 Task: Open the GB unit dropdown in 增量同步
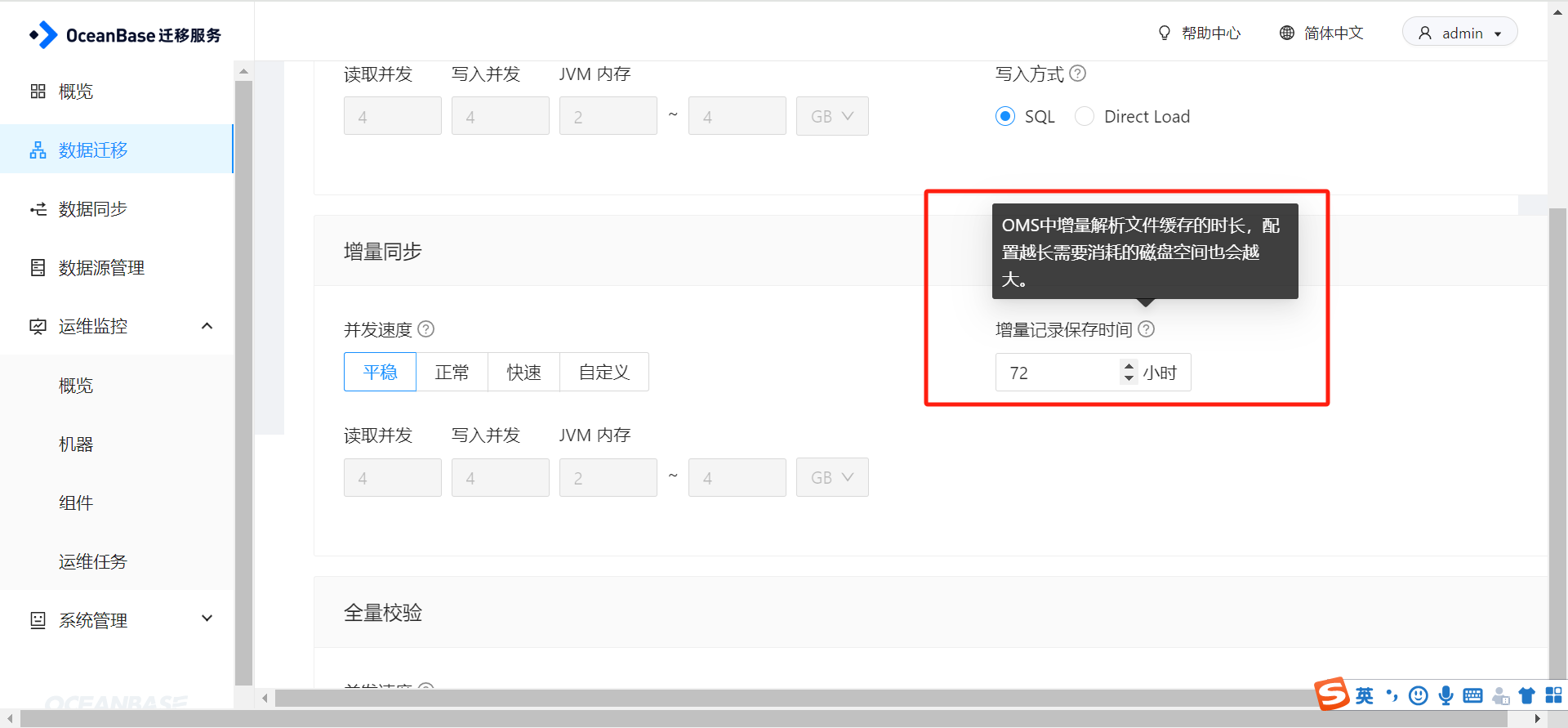832,477
